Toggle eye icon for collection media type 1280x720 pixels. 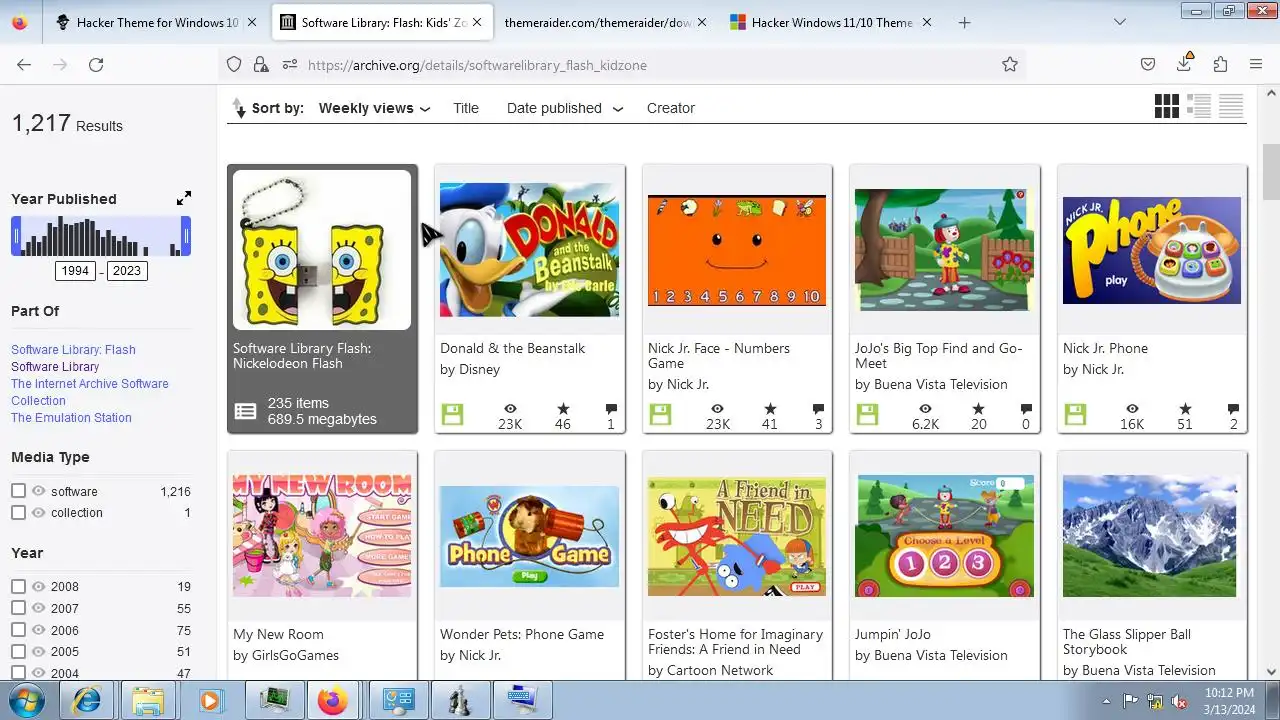pyautogui.click(x=39, y=512)
